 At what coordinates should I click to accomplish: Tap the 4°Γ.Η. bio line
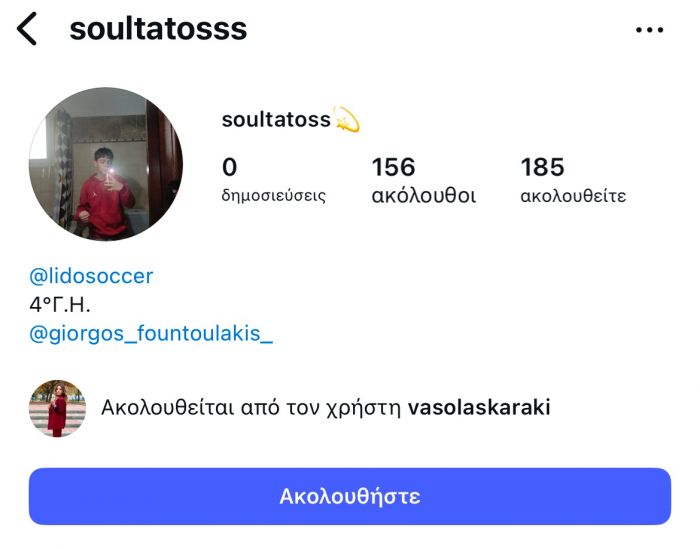60,305
